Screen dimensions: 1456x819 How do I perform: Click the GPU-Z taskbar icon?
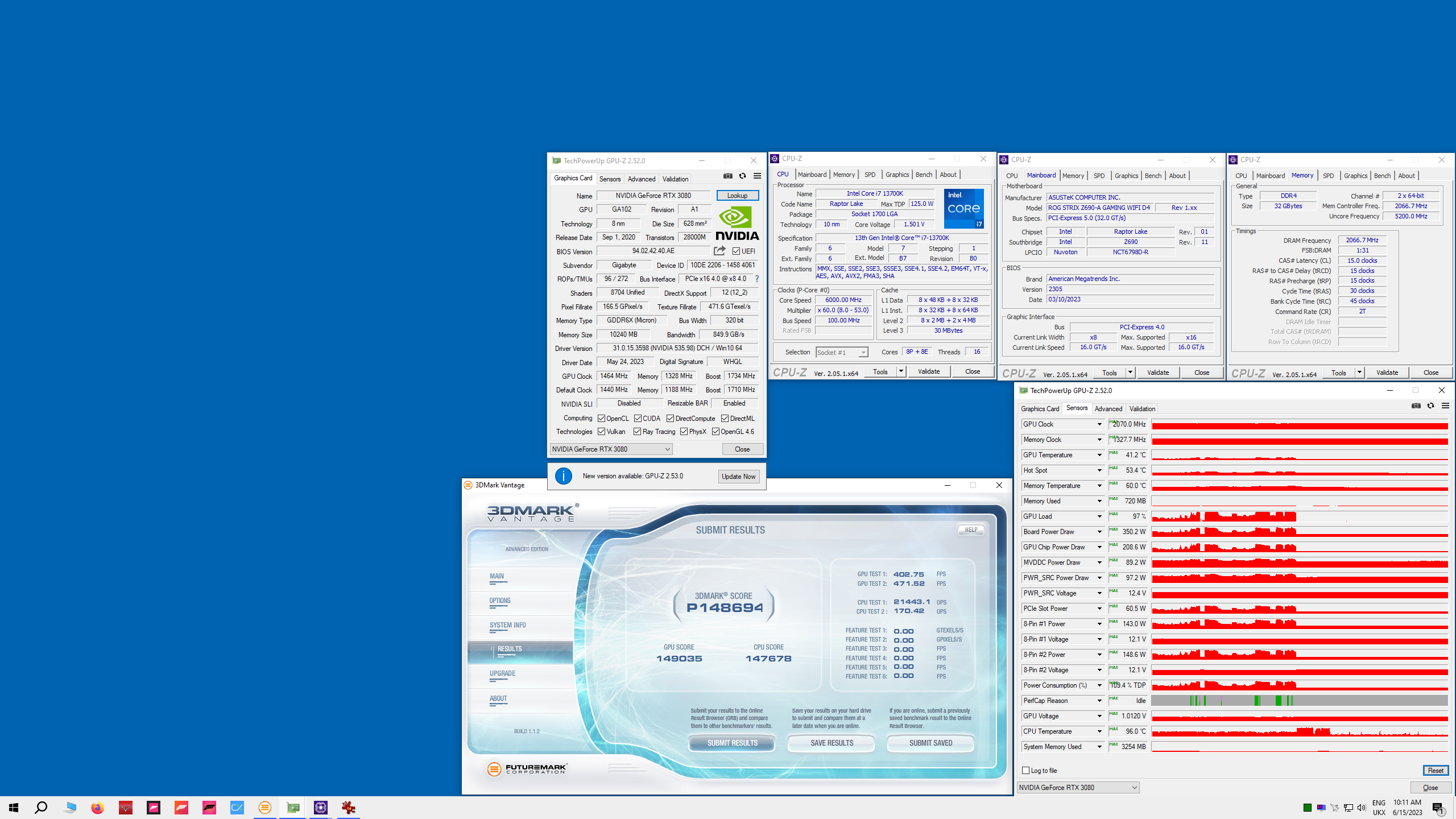point(293,808)
